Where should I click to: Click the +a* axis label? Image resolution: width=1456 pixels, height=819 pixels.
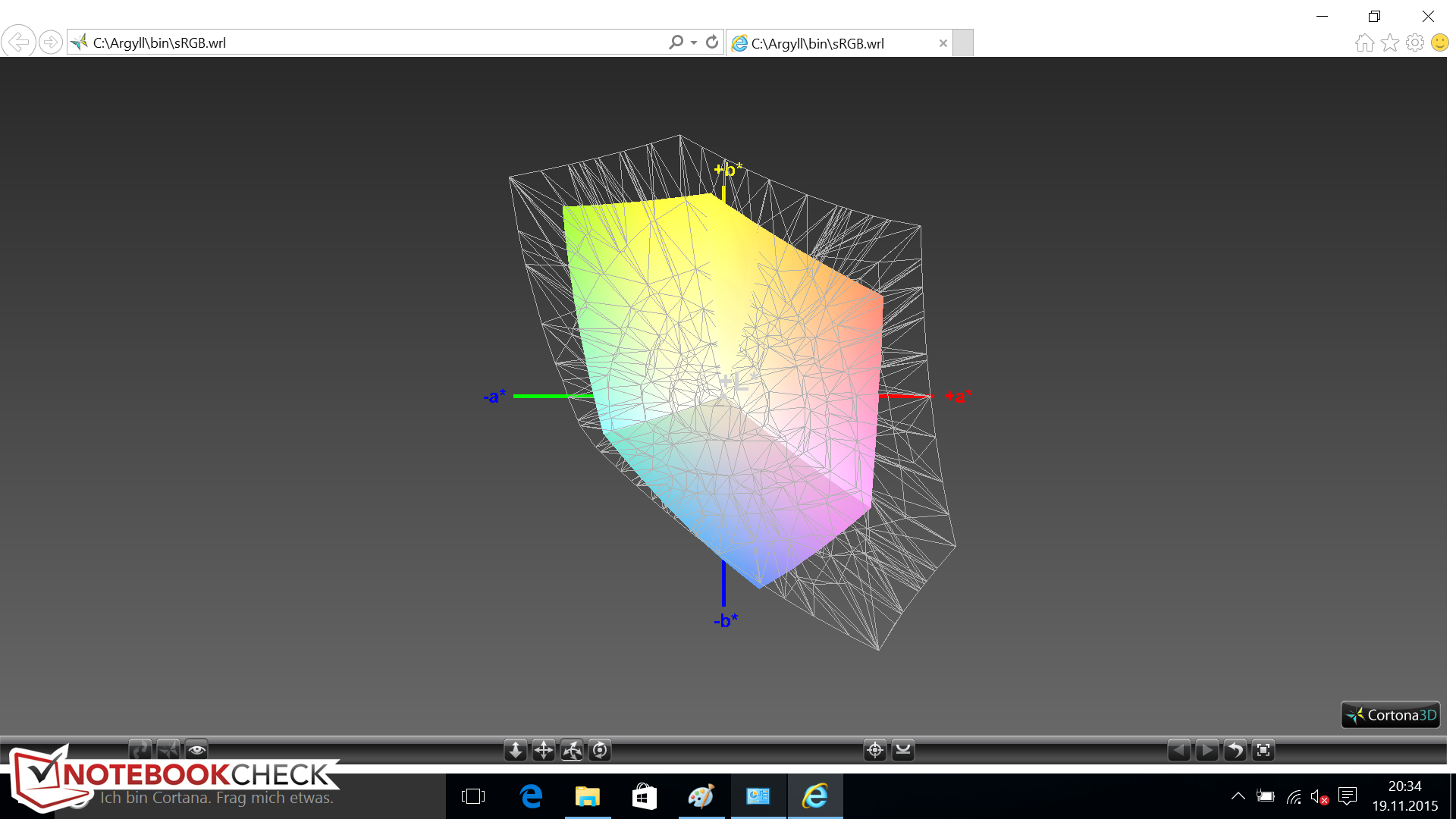pyautogui.click(x=958, y=396)
